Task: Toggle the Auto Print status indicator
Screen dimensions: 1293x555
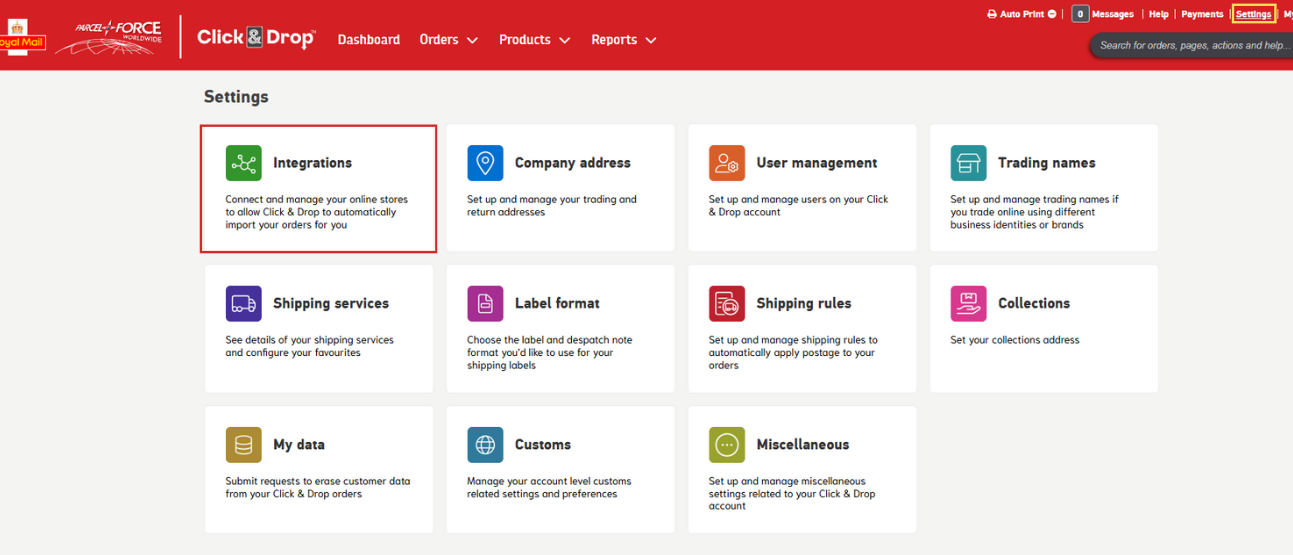Action: point(1052,15)
